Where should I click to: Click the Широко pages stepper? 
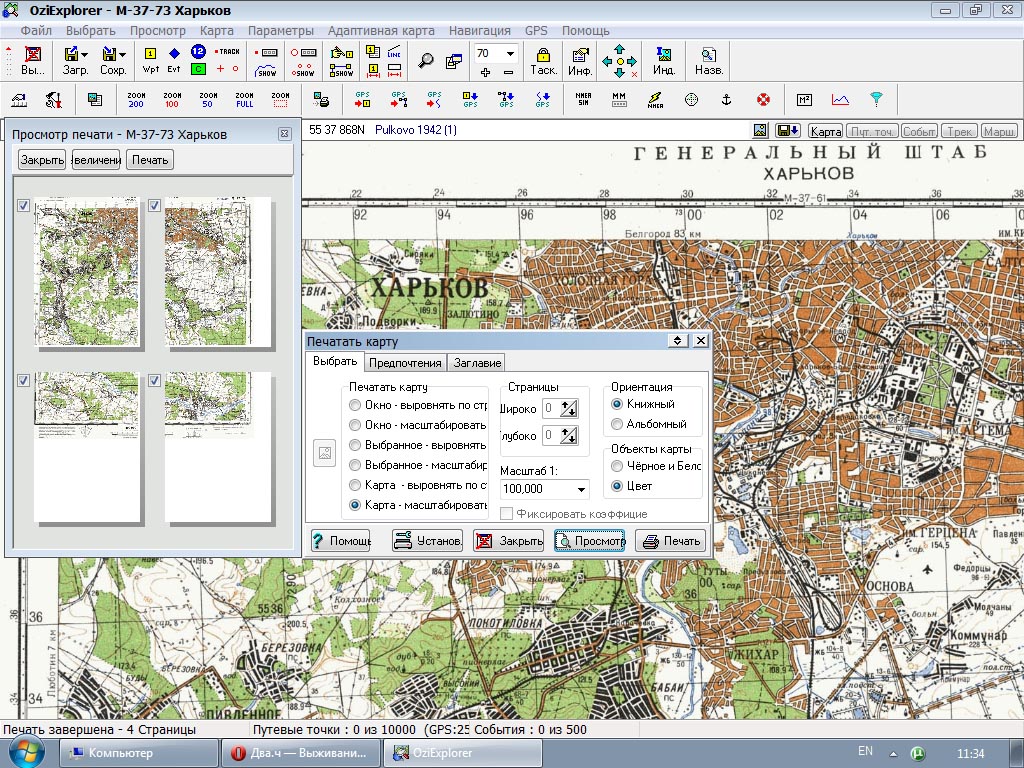tap(568, 409)
